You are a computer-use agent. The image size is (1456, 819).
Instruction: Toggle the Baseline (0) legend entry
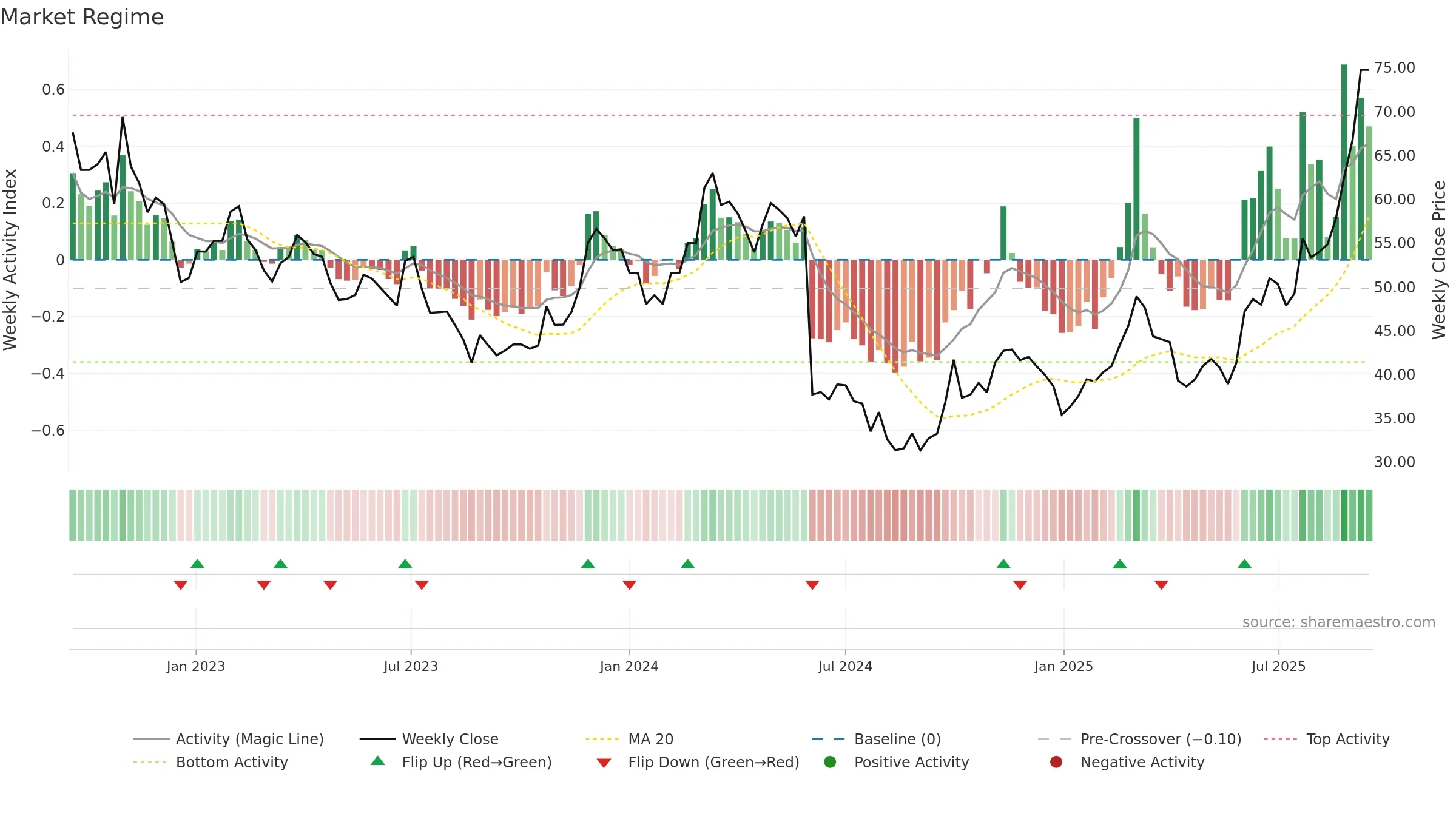pos(877,739)
